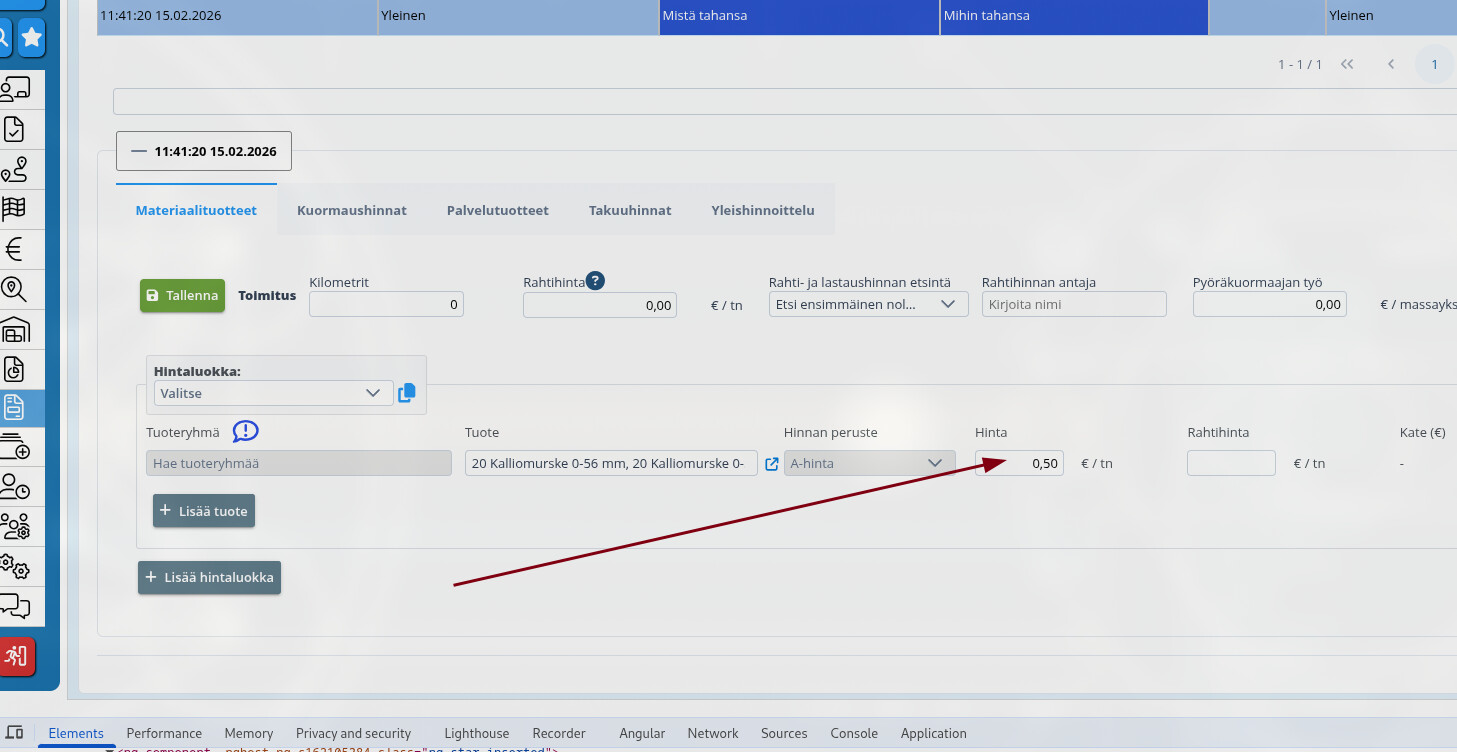Open product external link icon next to Tuote
The image size is (1457, 752).
pos(771,464)
